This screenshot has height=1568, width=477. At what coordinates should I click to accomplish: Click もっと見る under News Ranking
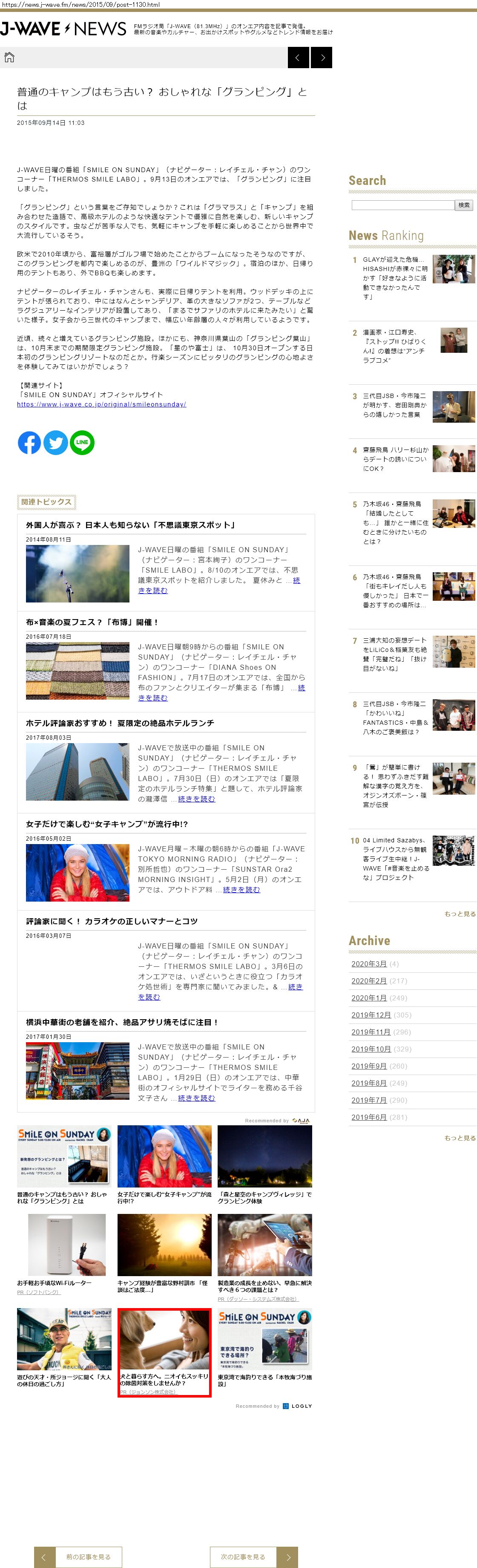(460, 914)
